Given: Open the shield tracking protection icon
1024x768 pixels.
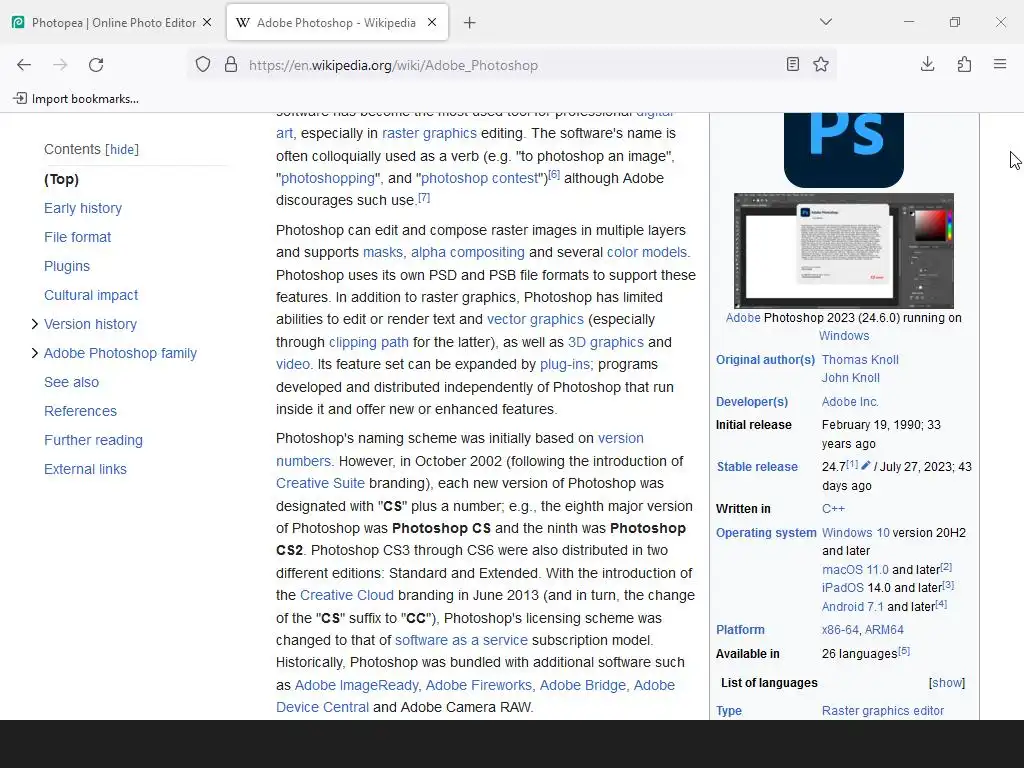Looking at the screenshot, I should click(x=203, y=65).
